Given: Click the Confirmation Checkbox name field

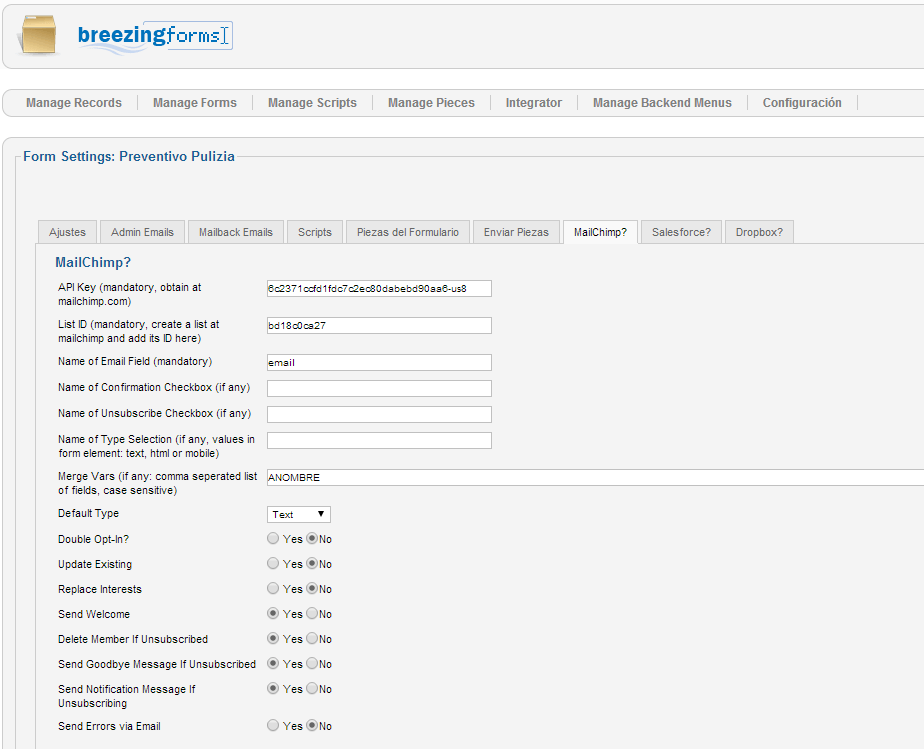Looking at the screenshot, I should [379, 388].
